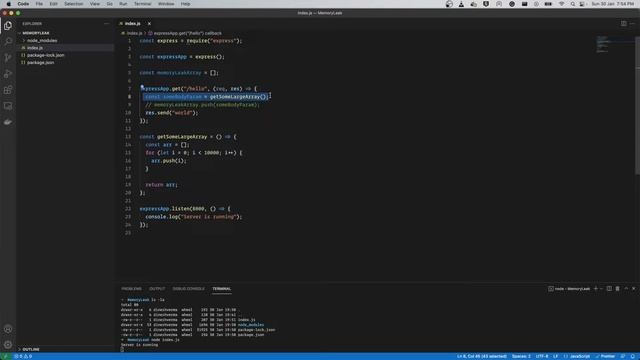The height and width of the screenshot is (360, 640).
Task: Click the split editor icon
Action: [624, 24]
